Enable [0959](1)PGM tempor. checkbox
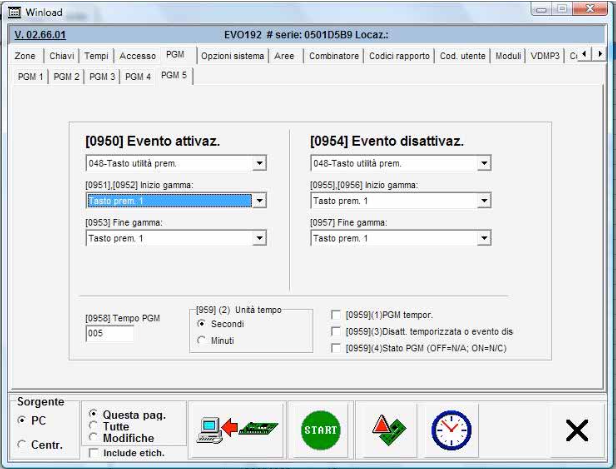The image size is (616, 469). pyautogui.click(x=336, y=315)
